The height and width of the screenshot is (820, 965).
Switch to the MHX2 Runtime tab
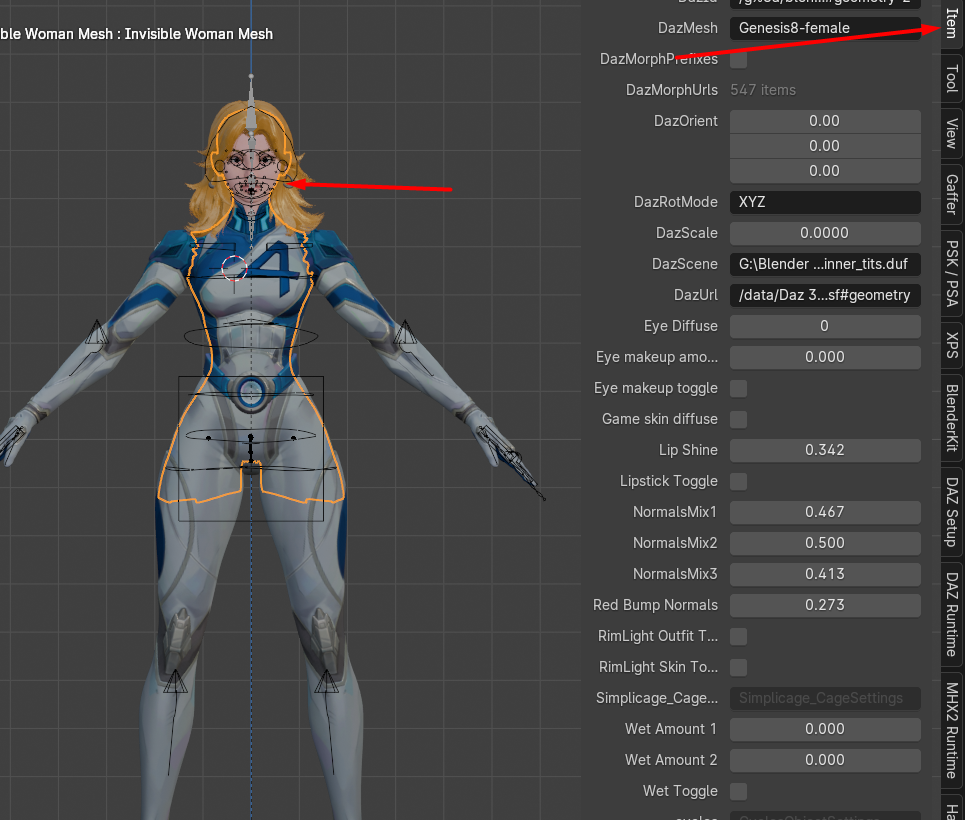click(x=952, y=730)
